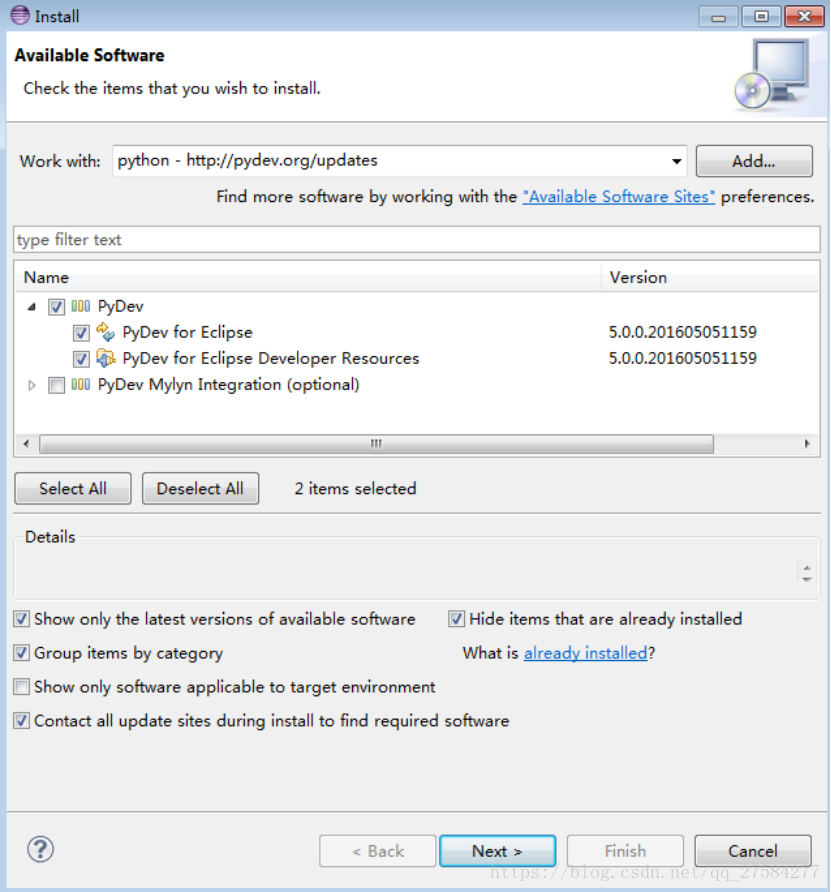Expand the PyDev Mylyn Integration node
The height and width of the screenshot is (892, 831).
[32, 386]
